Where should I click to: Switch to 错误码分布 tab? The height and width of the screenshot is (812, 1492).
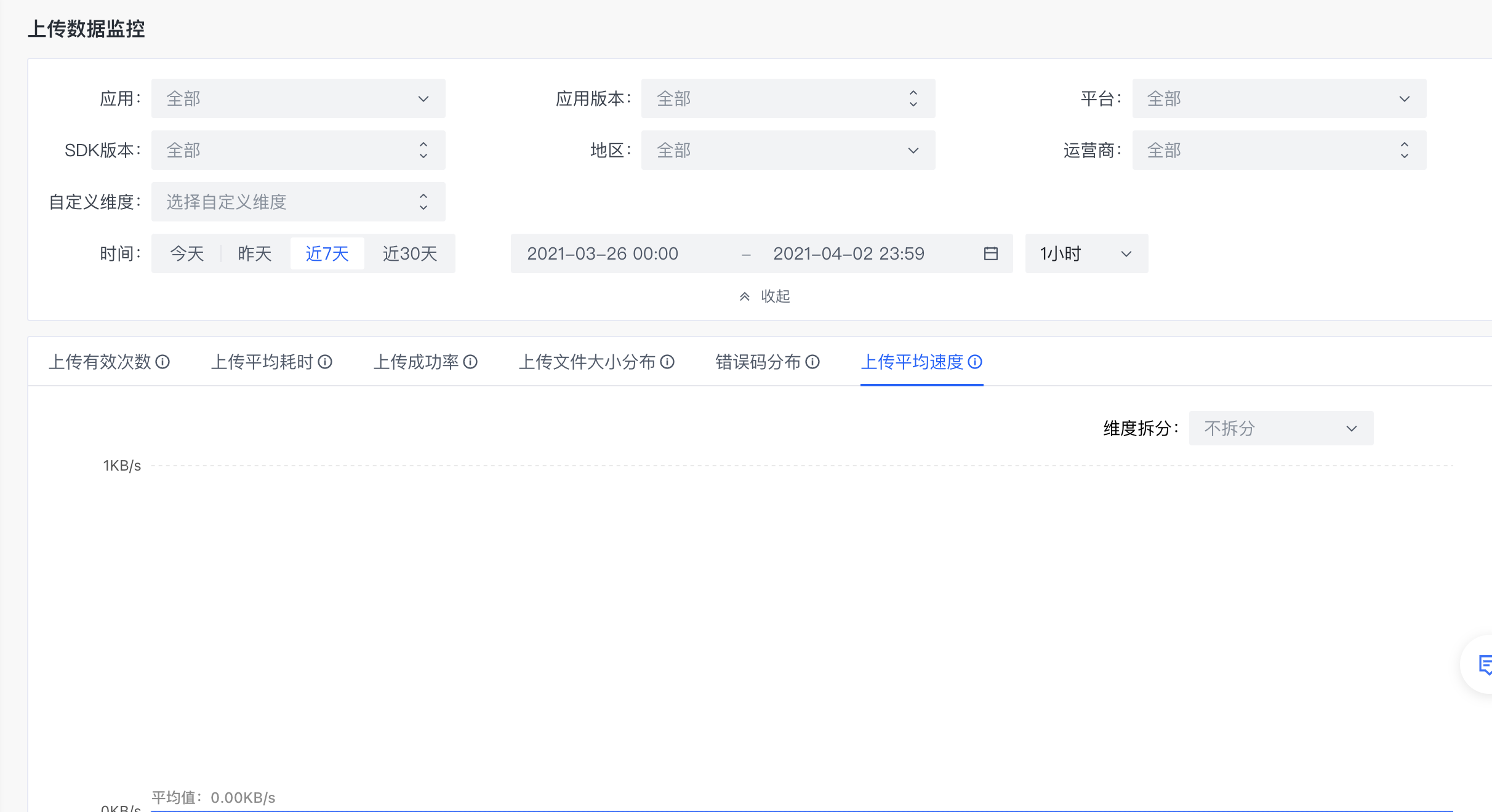coord(768,362)
